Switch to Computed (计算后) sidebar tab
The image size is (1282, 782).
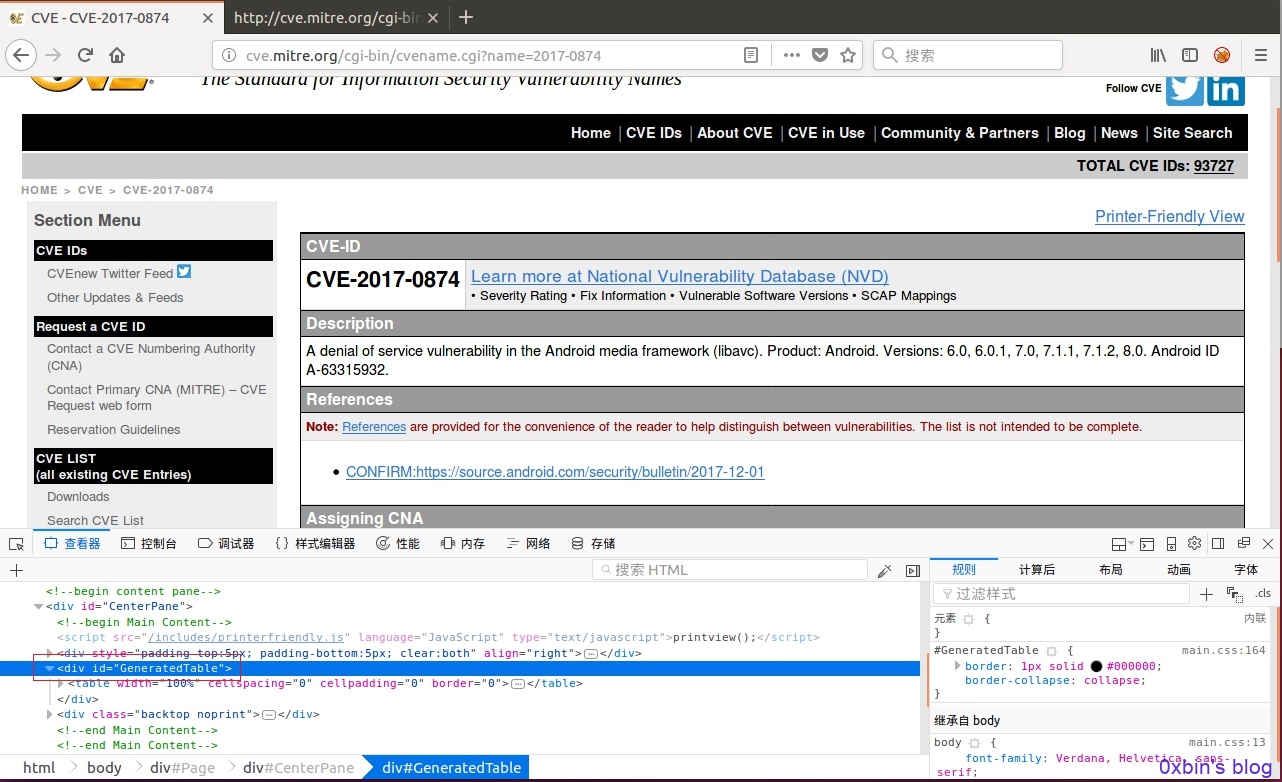point(1037,570)
